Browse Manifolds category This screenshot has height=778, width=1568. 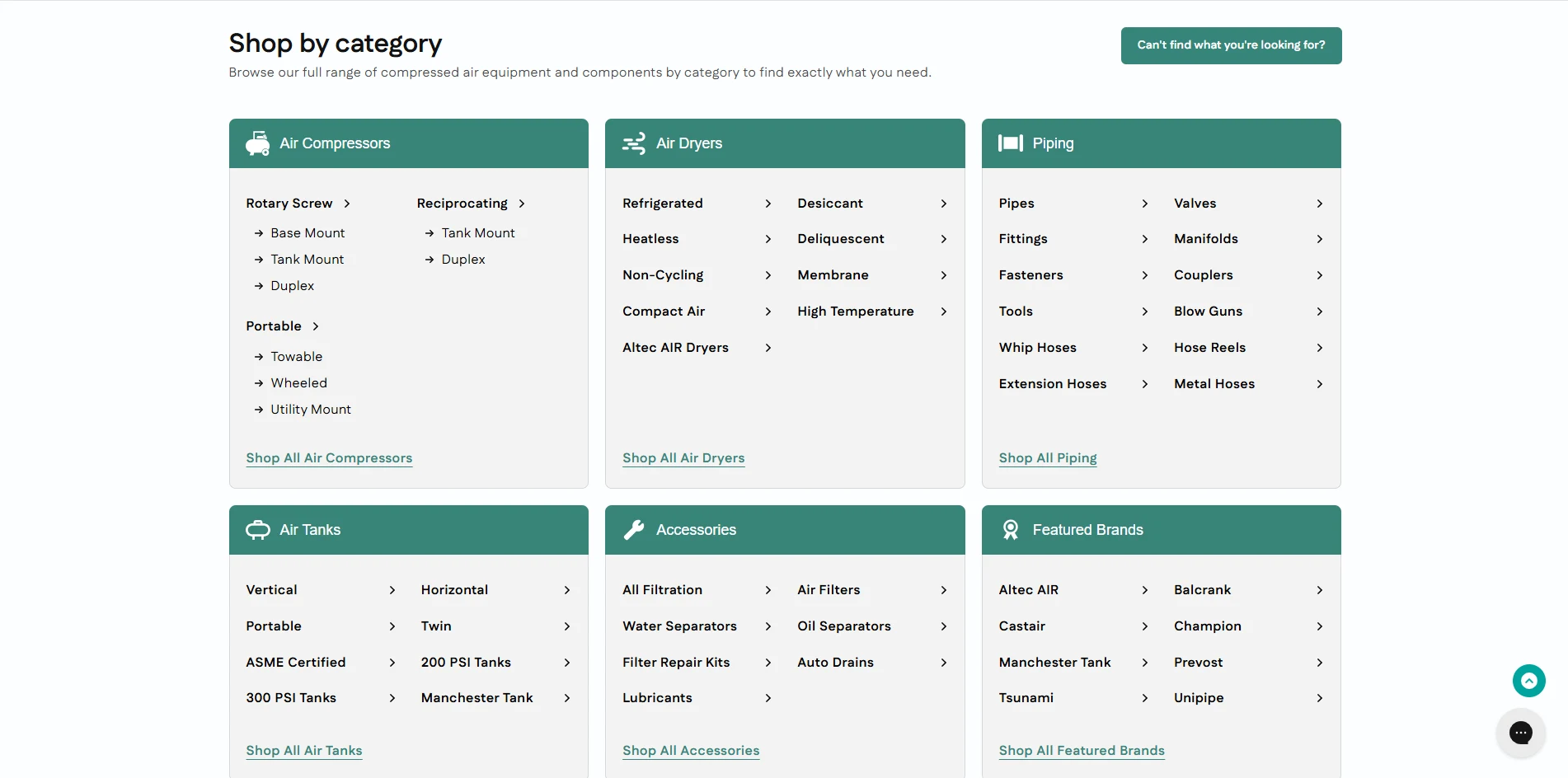[x=1206, y=239]
